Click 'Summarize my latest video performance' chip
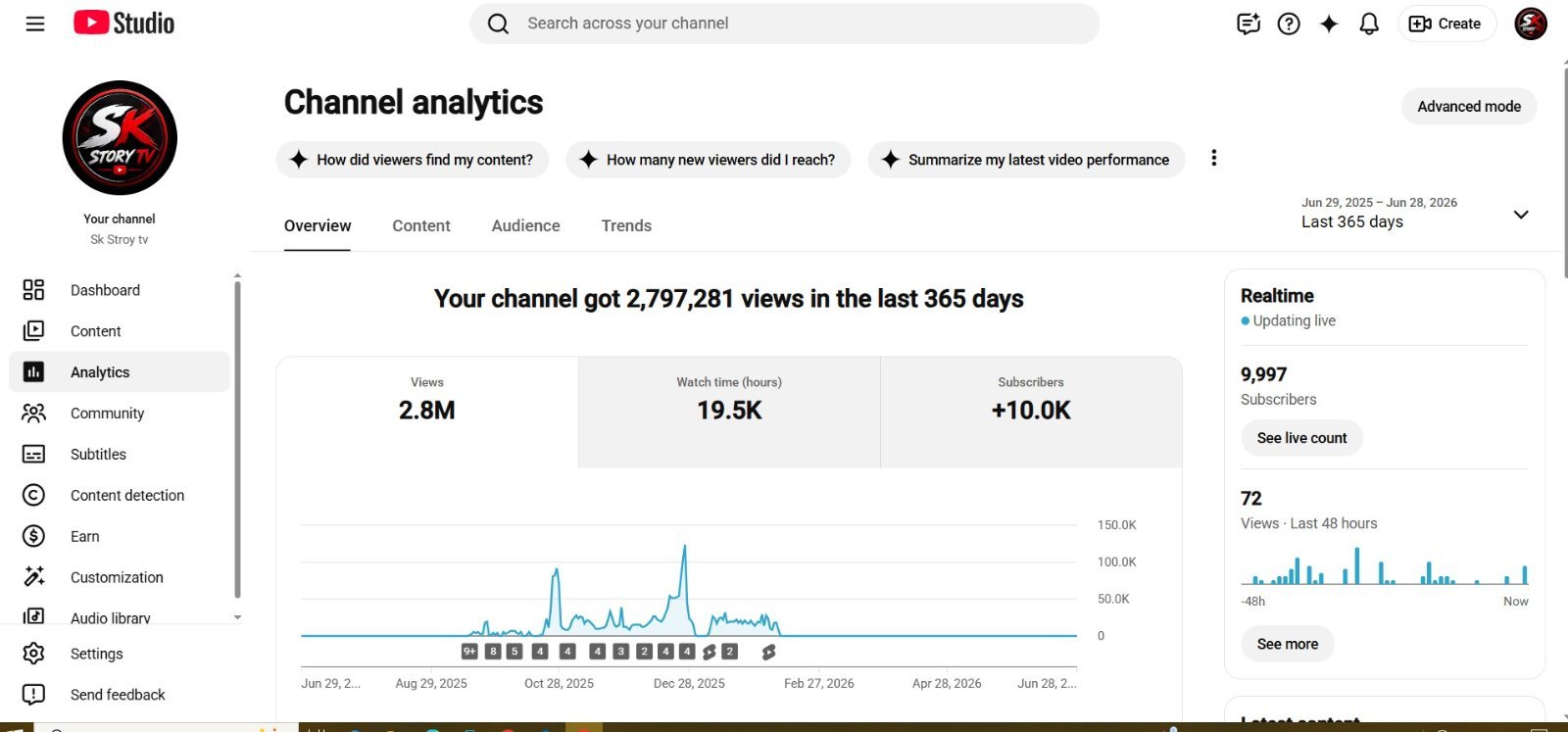Image resolution: width=1568 pixels, height=732 pixels. (x=1026, y=160)
